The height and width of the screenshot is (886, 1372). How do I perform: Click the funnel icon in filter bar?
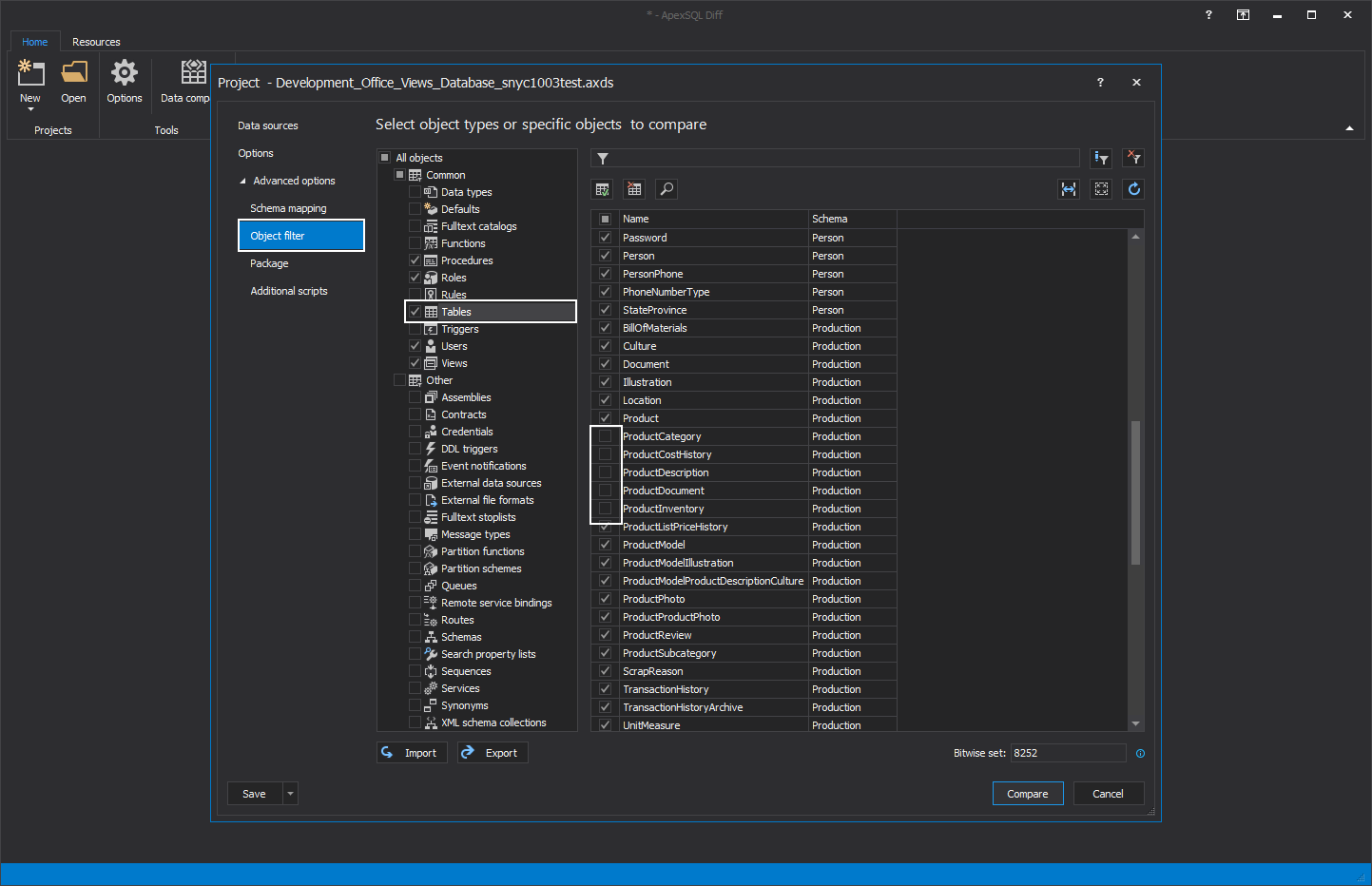[603, 159]
